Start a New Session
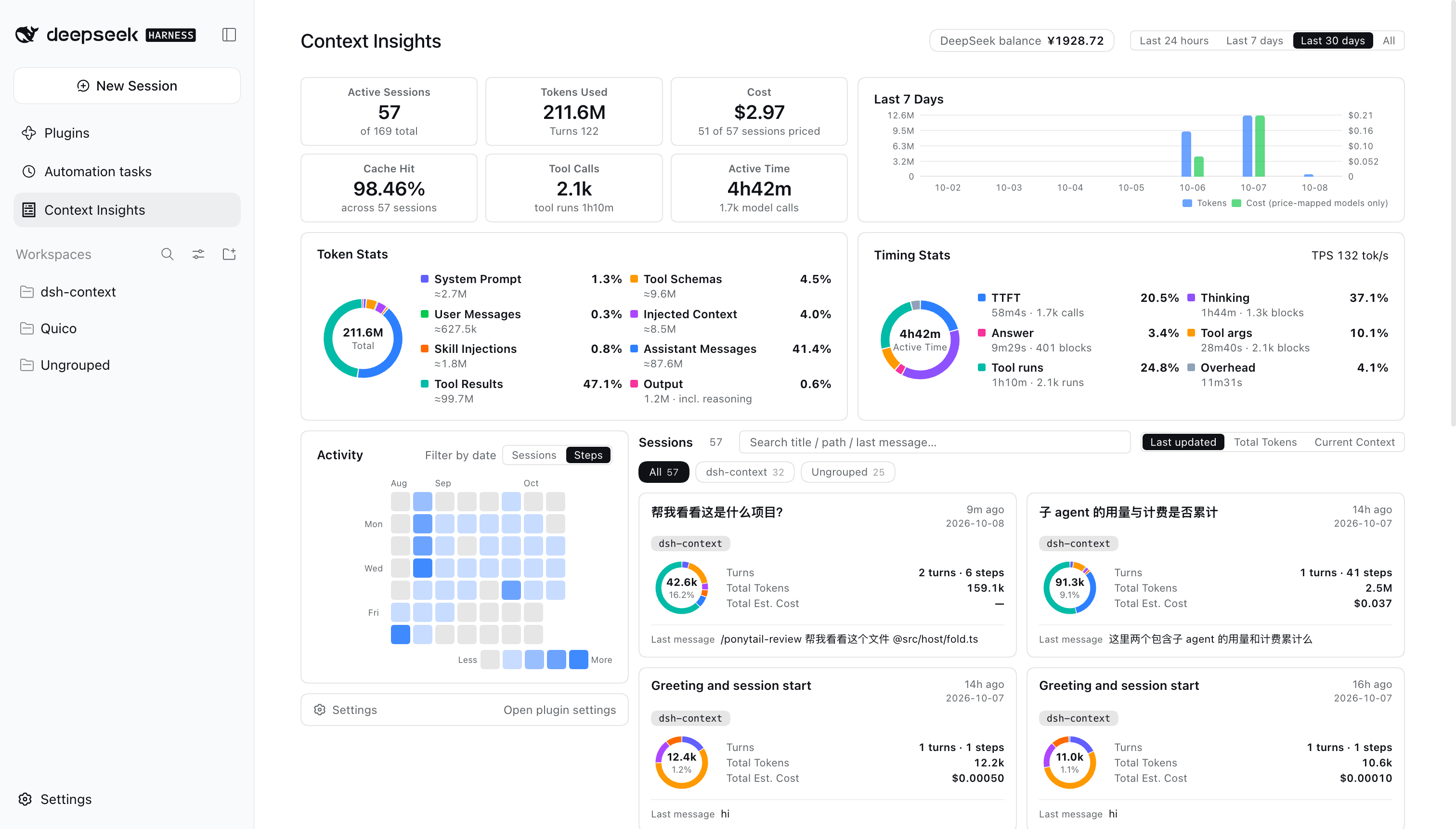Image resolution: width=1456 pixels, height=829 pixels. coord(127,85)
